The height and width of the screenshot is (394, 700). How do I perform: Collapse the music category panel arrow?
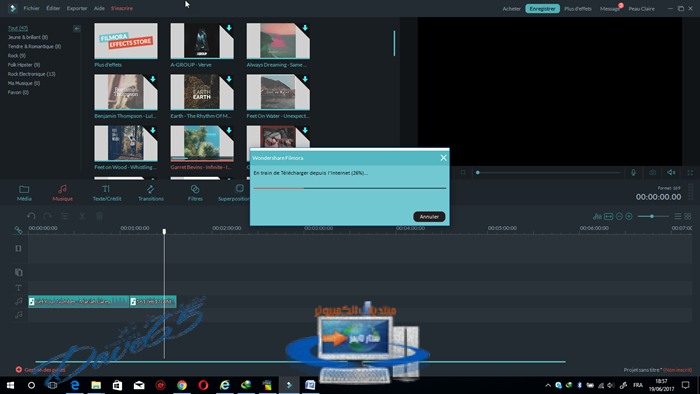[77, 29]
